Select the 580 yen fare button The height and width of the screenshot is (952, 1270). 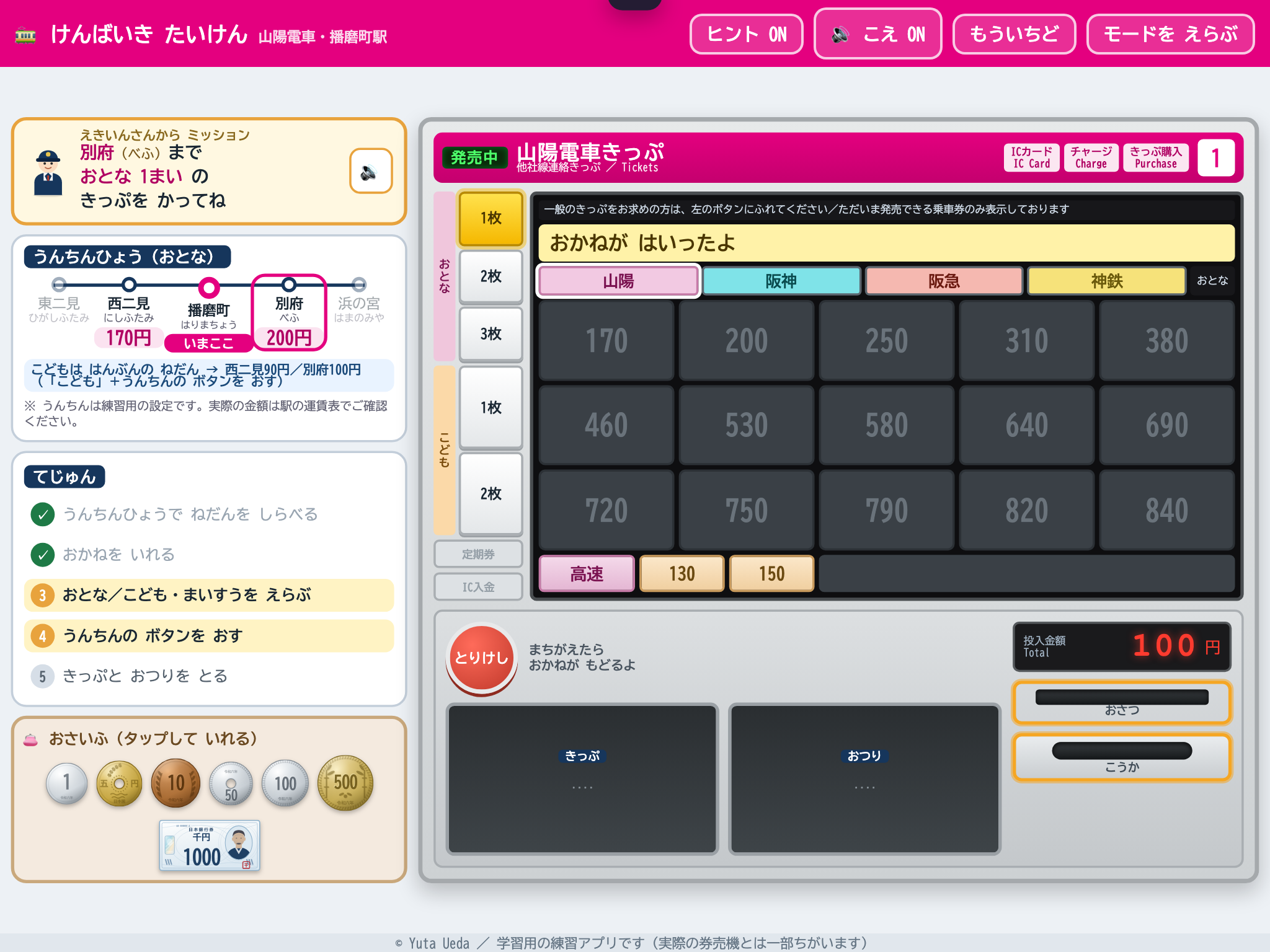[887, 425]
